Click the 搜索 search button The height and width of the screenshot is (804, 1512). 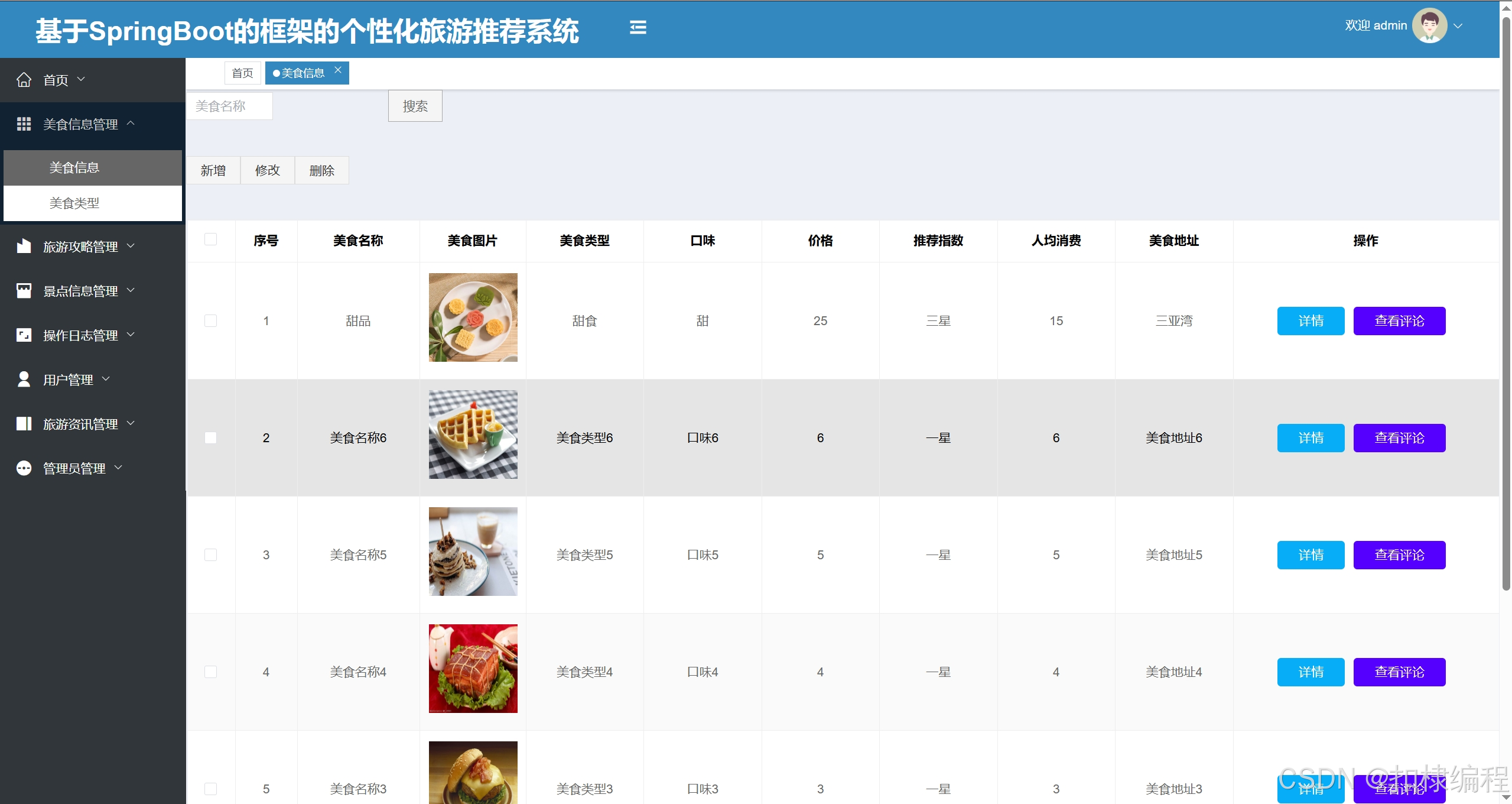pos(415,106)
